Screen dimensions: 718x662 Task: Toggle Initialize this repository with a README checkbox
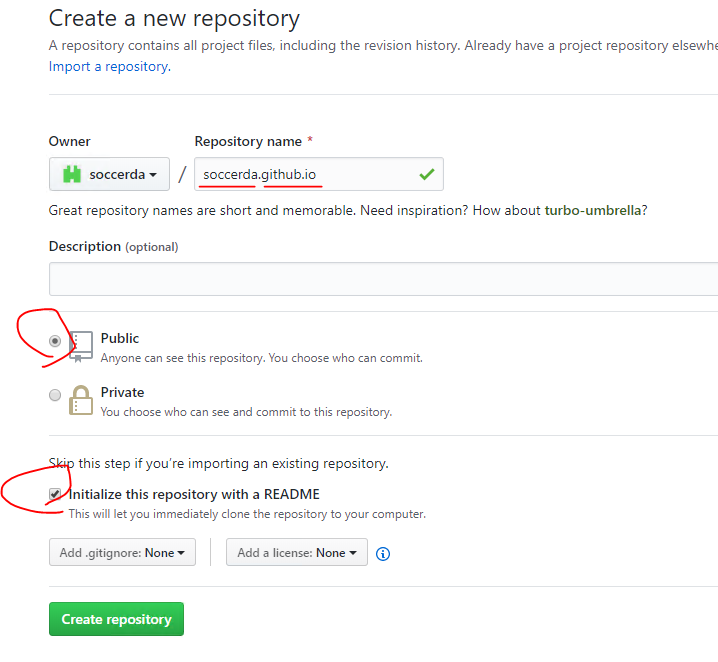pyautogui.click(x=55, y=494)
